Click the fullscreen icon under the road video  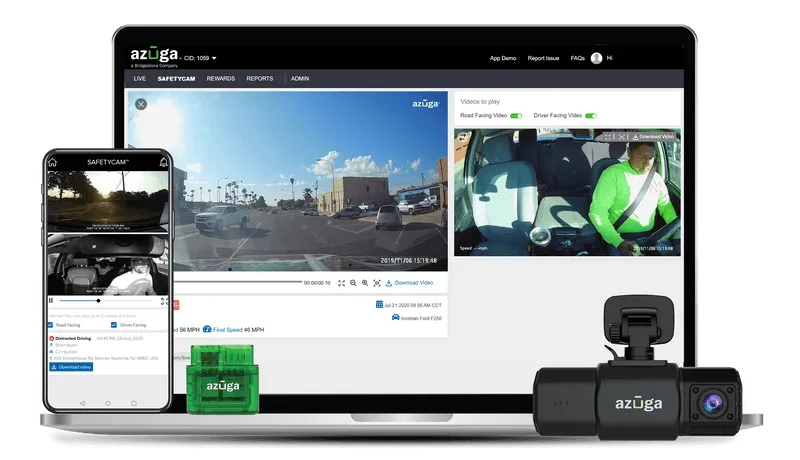[x=341, y=283]
